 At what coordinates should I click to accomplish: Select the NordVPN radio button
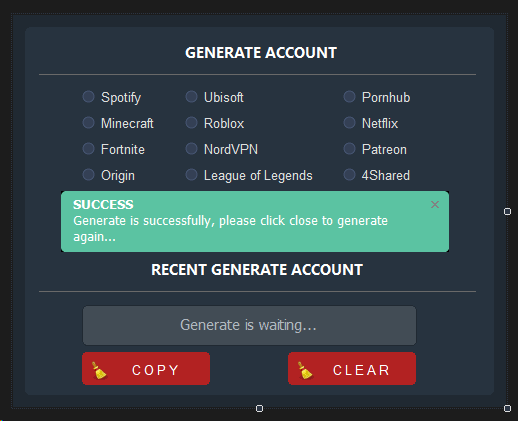pos(191,149)
